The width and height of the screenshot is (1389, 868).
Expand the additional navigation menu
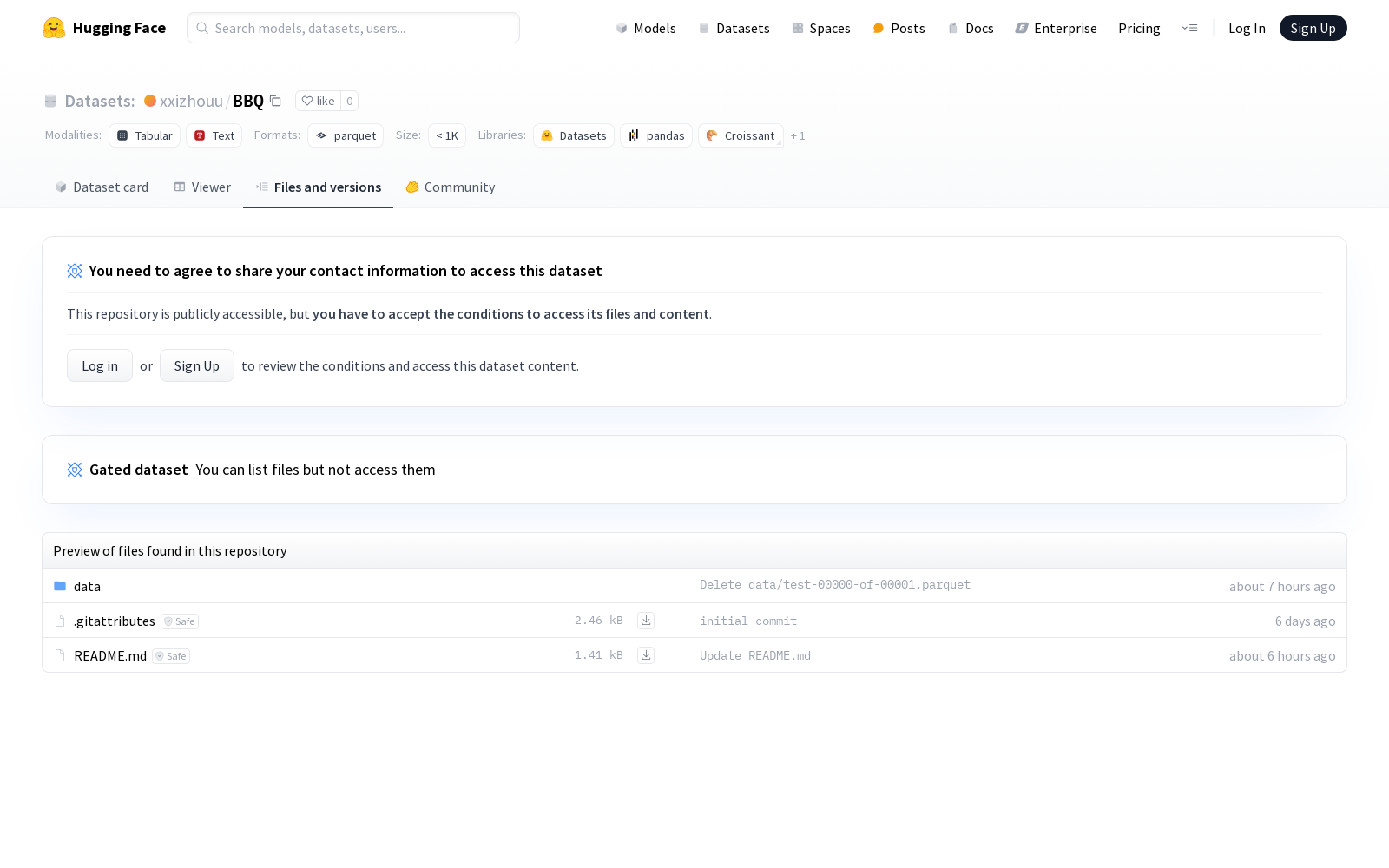pos(1189,28)
